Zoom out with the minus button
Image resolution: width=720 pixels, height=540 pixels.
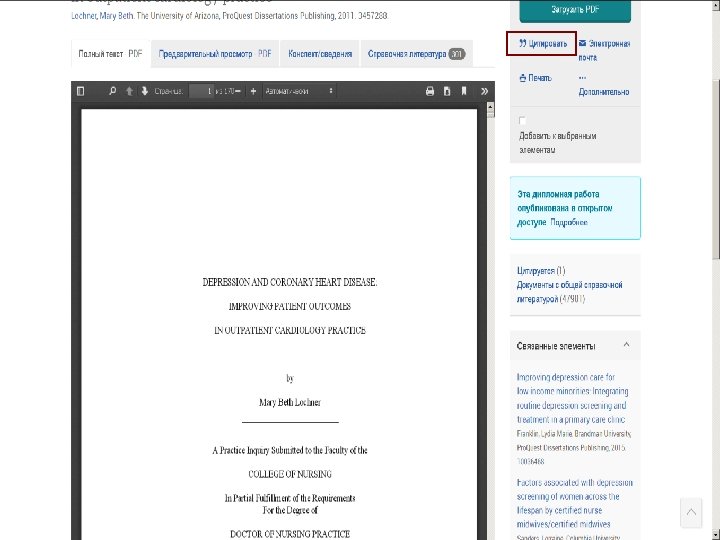[x=238, y=91]
